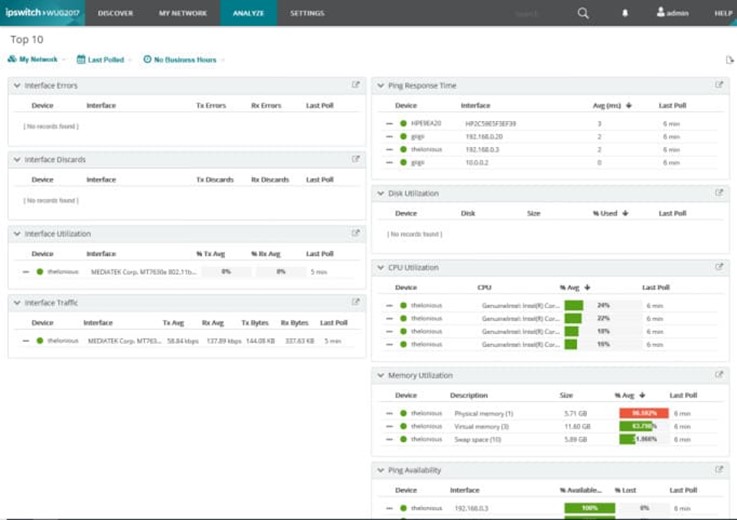Open the No Business Hours dropdown
The width and height of the screenshot is (737, 520).
[x=184, y=60]
